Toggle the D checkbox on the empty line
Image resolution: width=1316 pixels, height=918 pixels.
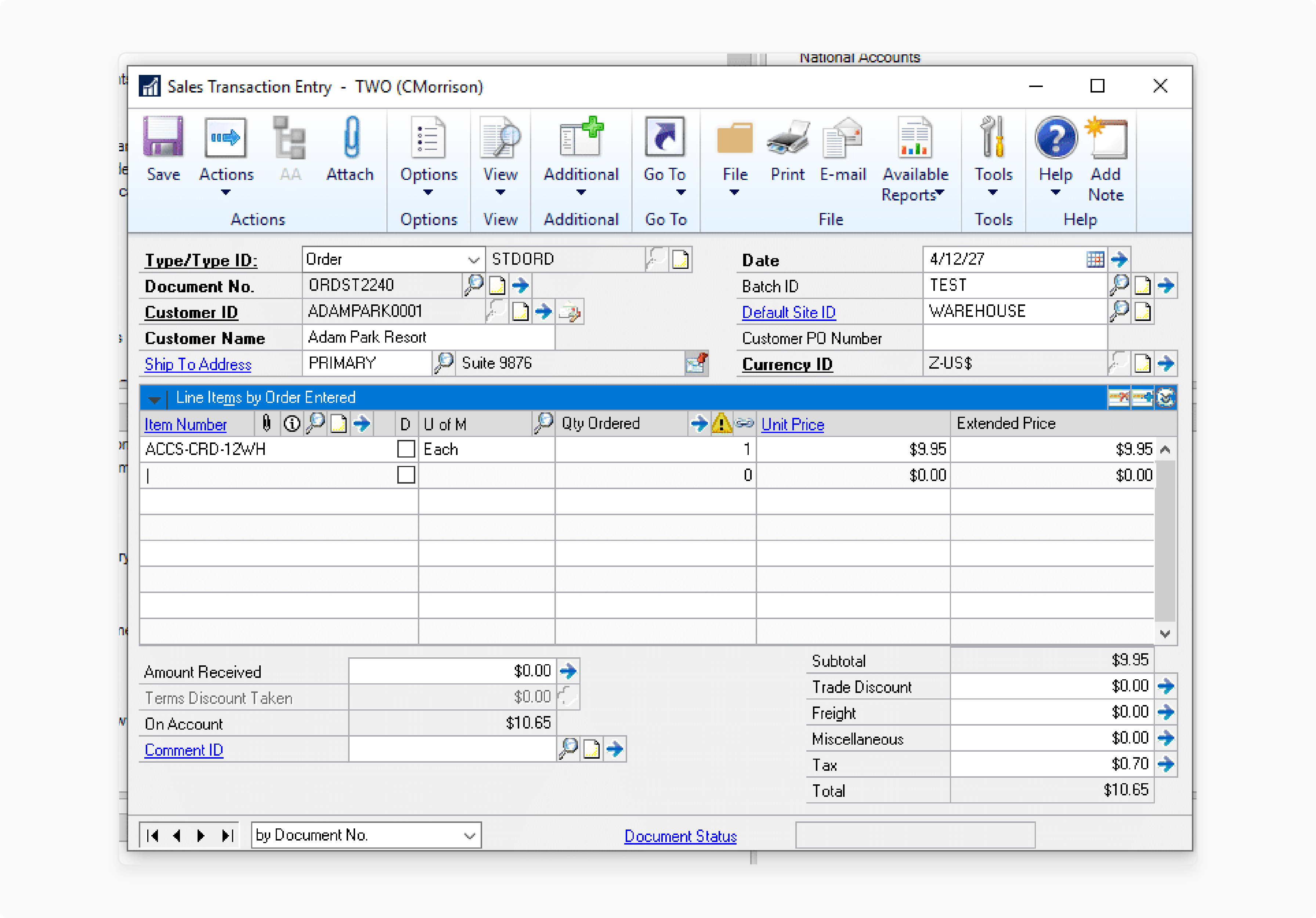coord(406,474)
